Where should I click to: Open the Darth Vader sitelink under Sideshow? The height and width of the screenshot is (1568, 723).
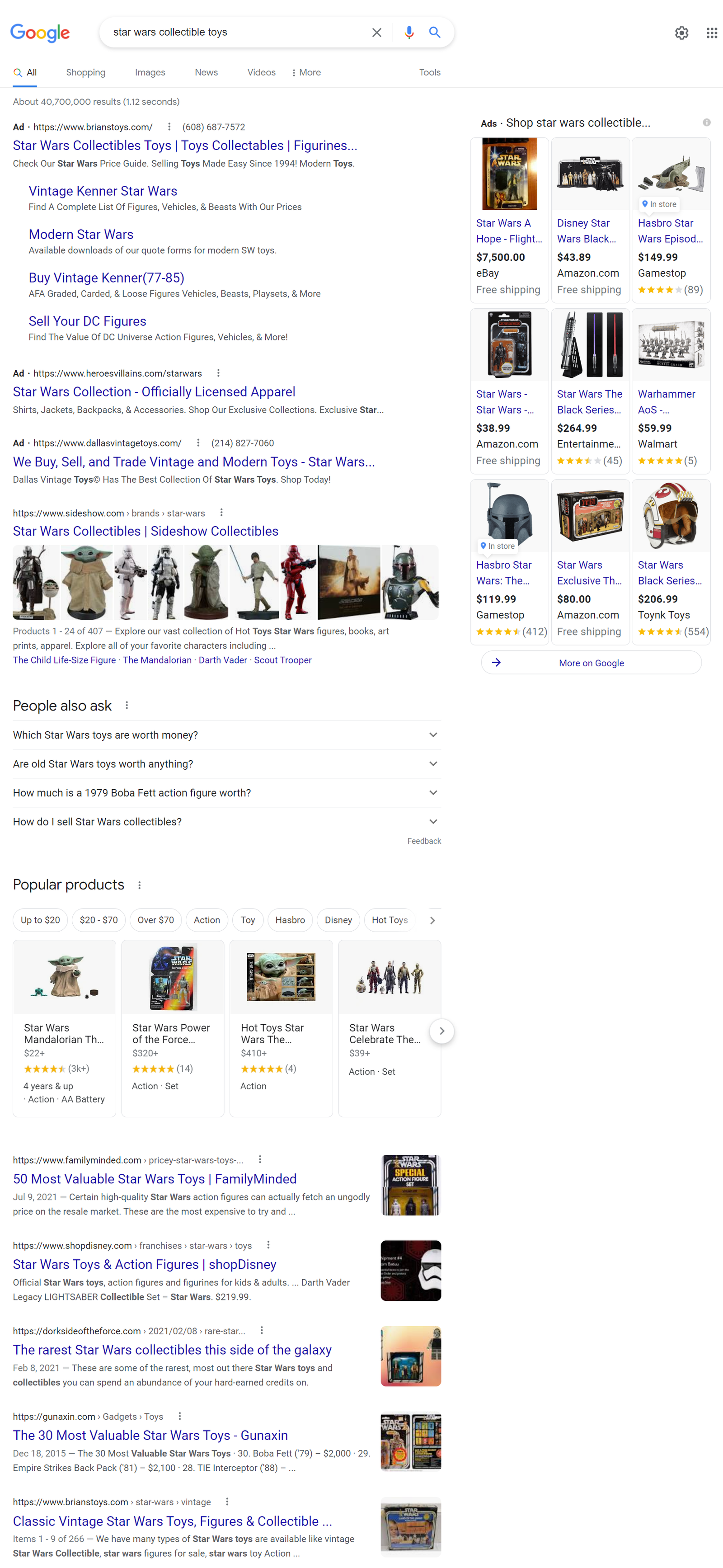(x=223, y=660)
